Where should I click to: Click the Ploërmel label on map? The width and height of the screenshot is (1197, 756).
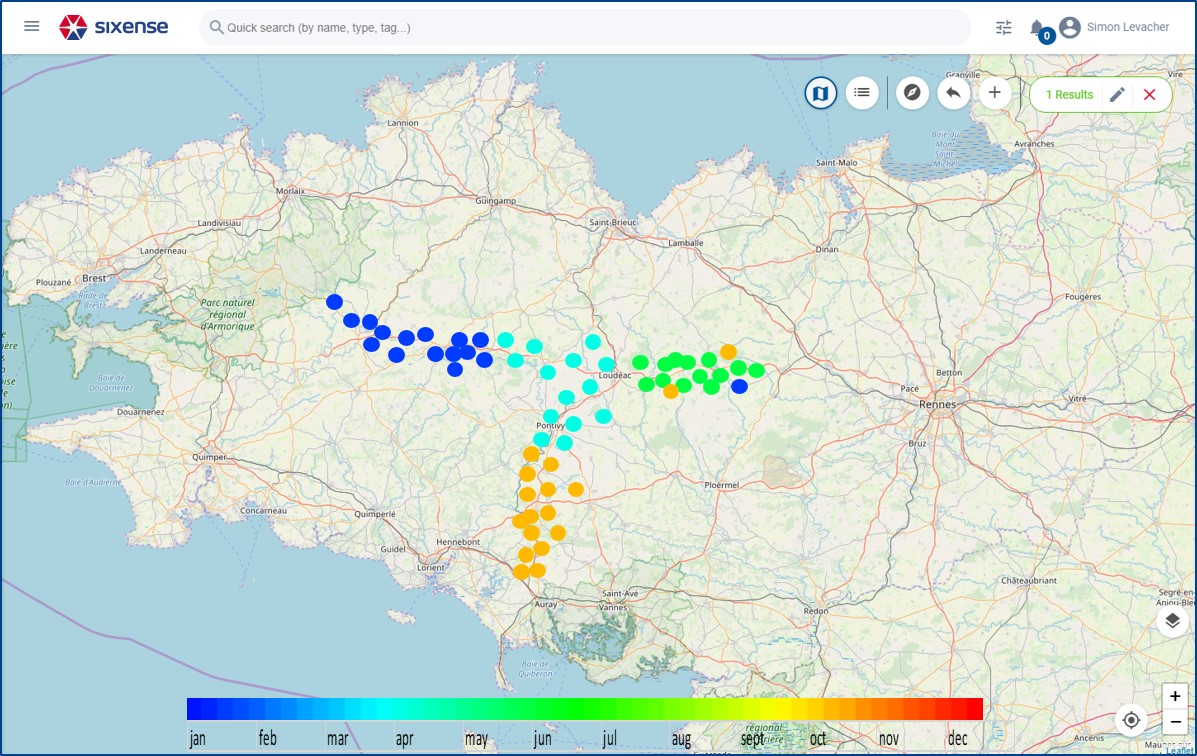[721, 485]
